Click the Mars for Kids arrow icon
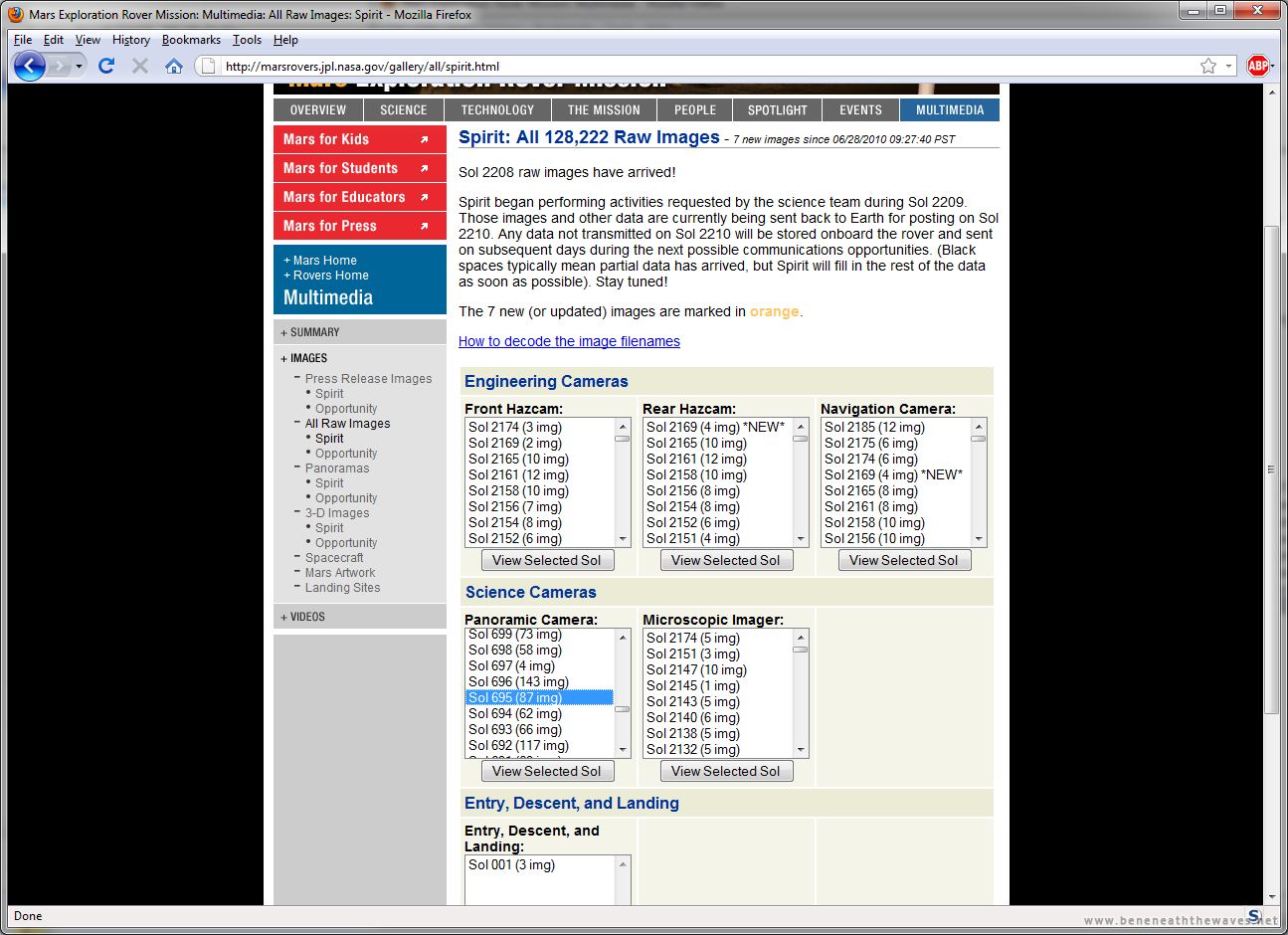Viewport: 1288px width, 935px height. pyautogui.click(x=424, y=139)
